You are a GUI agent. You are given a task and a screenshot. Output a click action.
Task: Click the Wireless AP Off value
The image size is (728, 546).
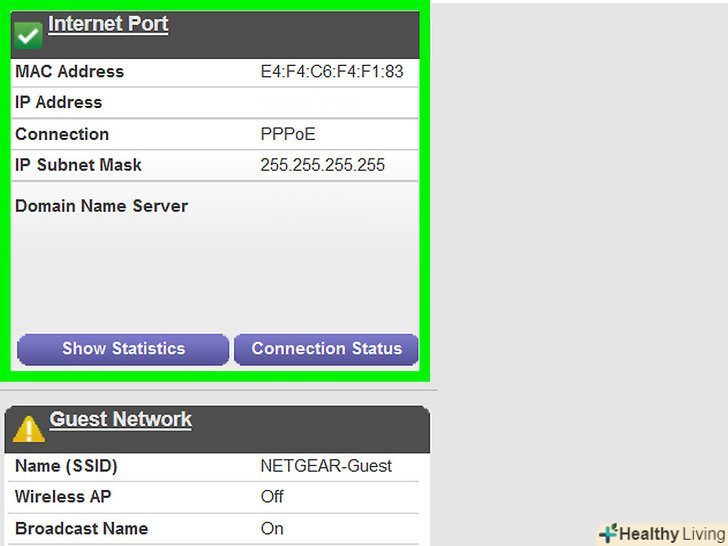click(x=272, y=497)
